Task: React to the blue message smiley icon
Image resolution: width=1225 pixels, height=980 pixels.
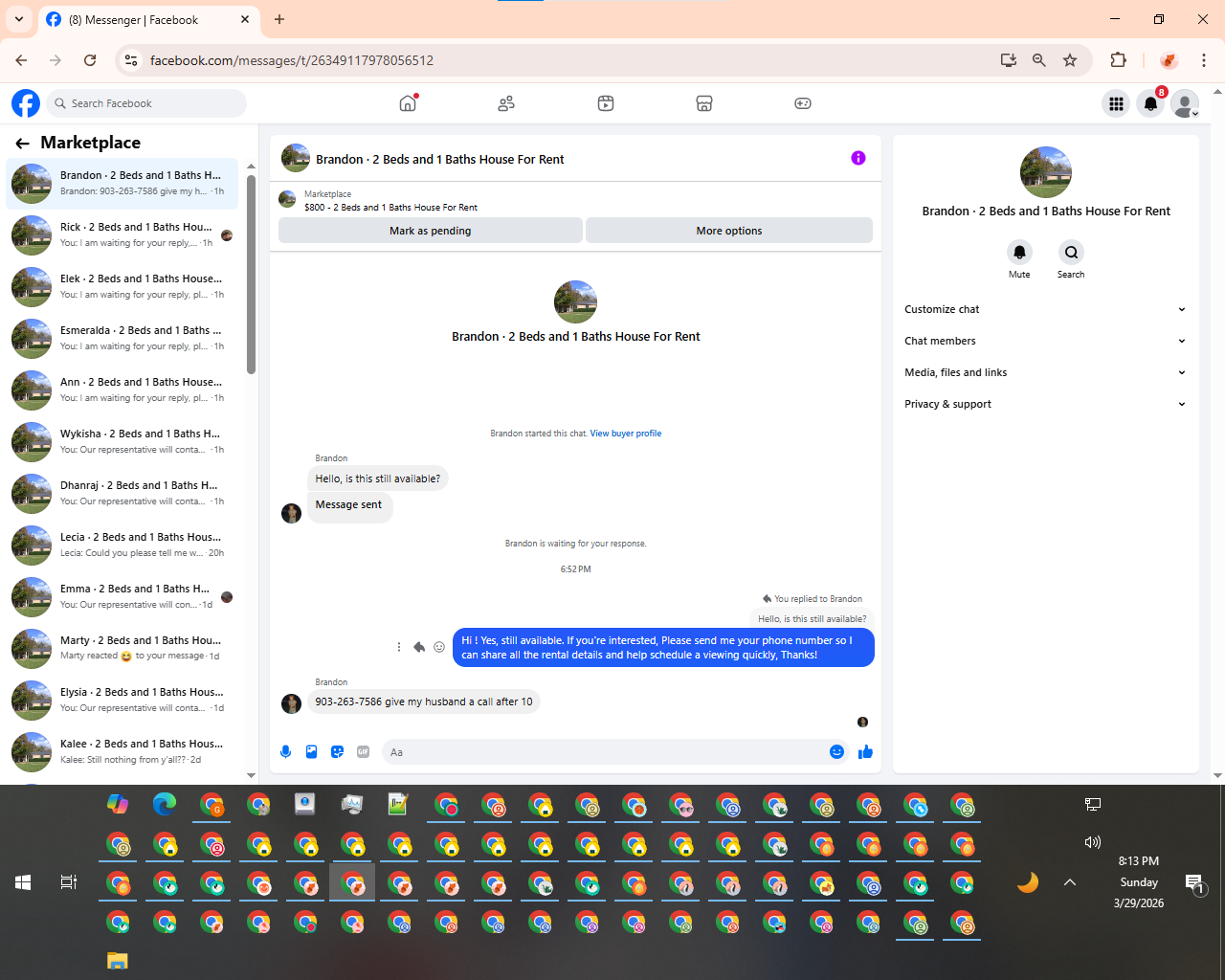Action: [x=439, y=647]
